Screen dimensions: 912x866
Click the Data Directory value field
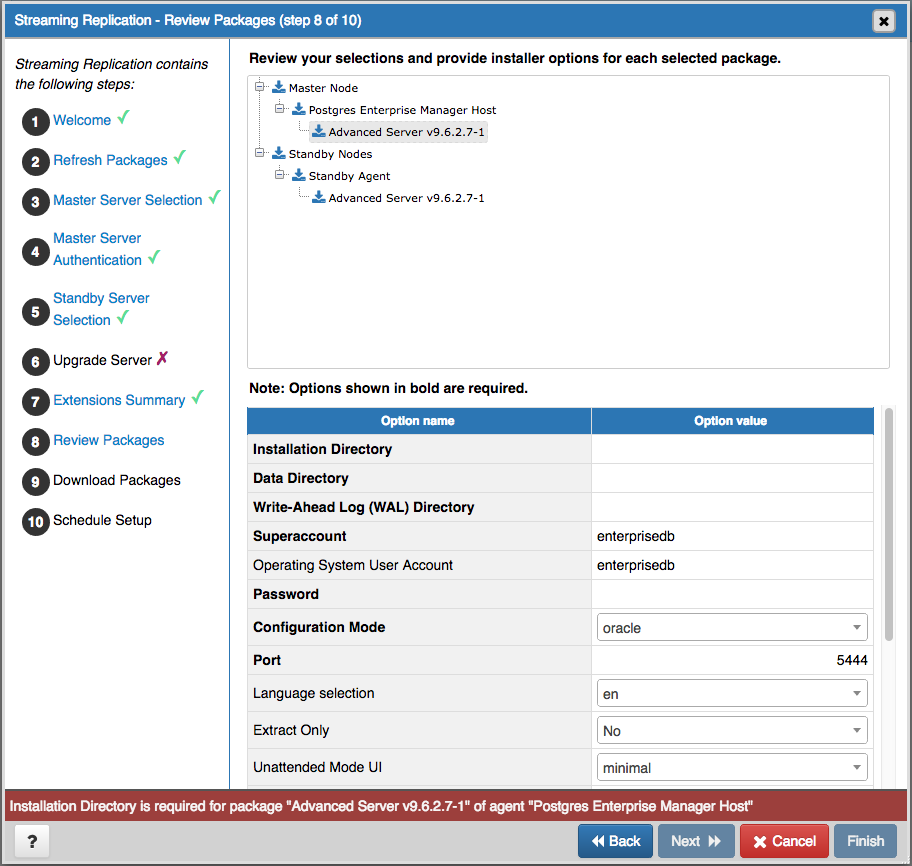pyautogui.click(x=732, y=478)
